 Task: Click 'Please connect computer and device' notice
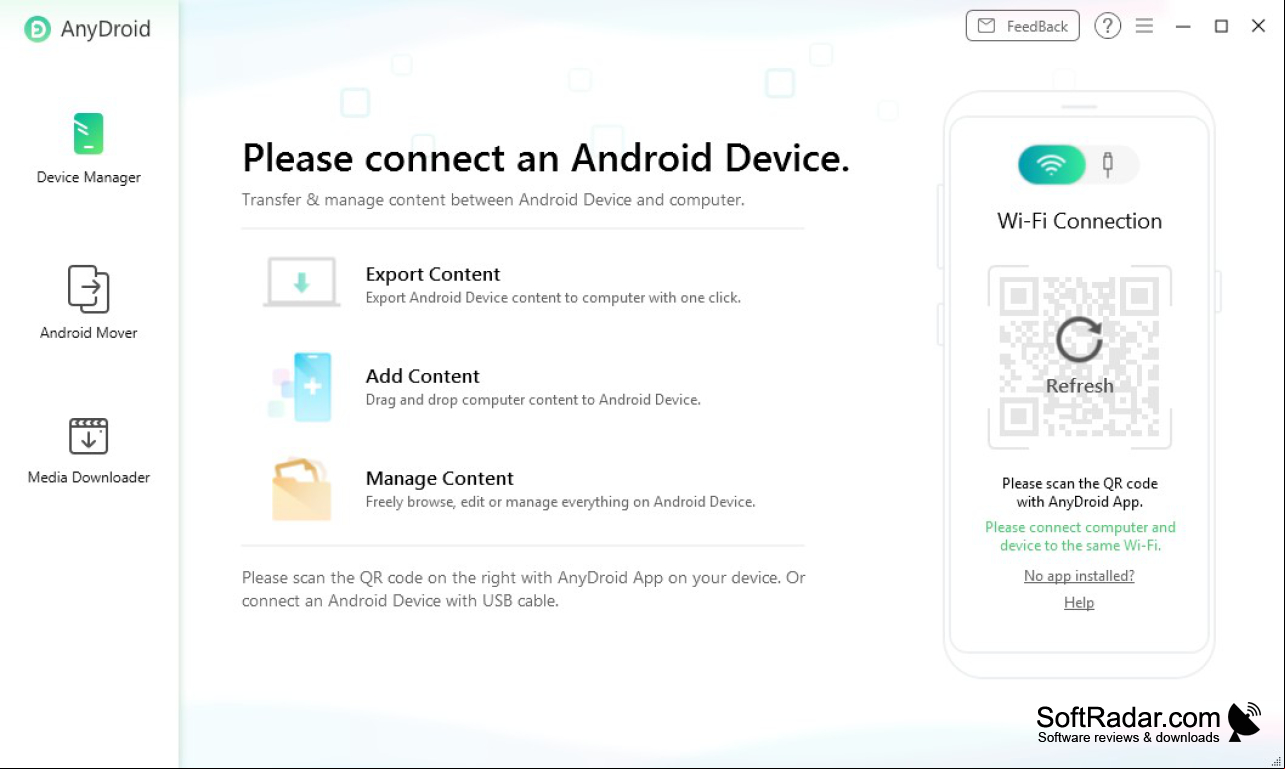tap(1080, 536)
